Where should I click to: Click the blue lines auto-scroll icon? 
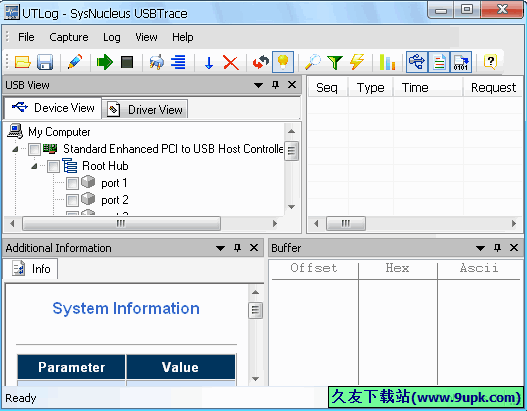pyautogui.click(x=178, y=62)
